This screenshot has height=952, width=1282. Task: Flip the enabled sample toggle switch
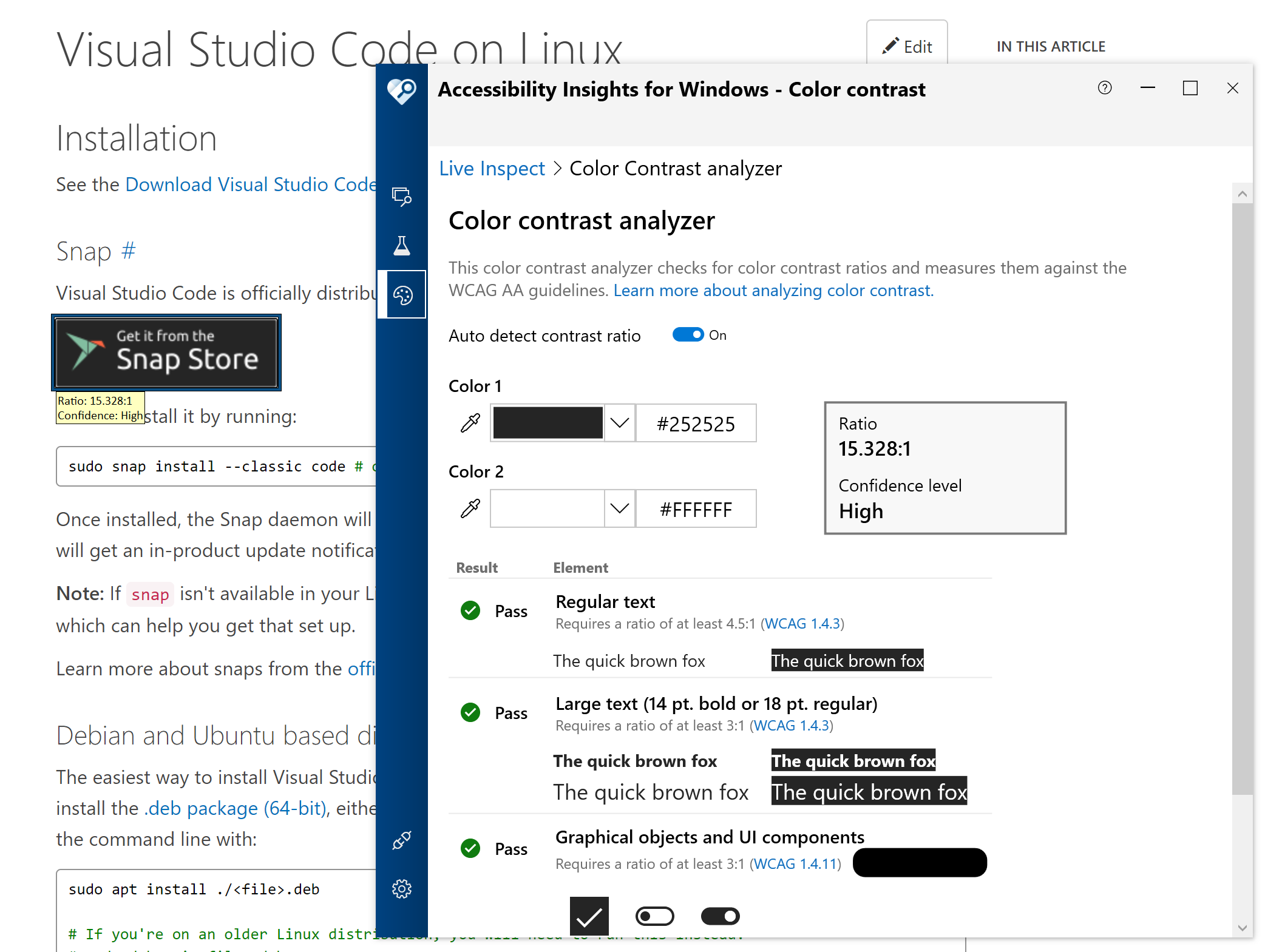[x=720, y=916]
